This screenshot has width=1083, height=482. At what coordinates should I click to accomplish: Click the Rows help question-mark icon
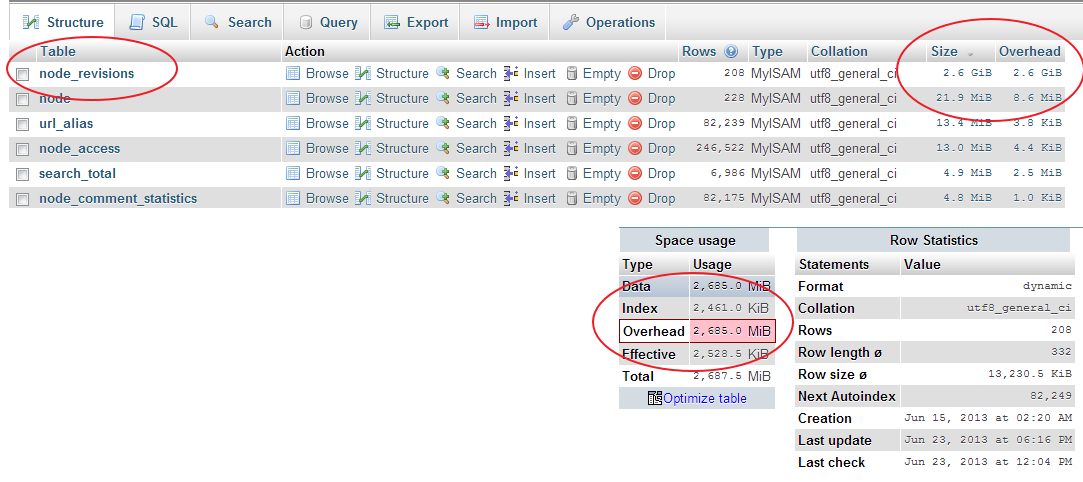click(731, 52)
